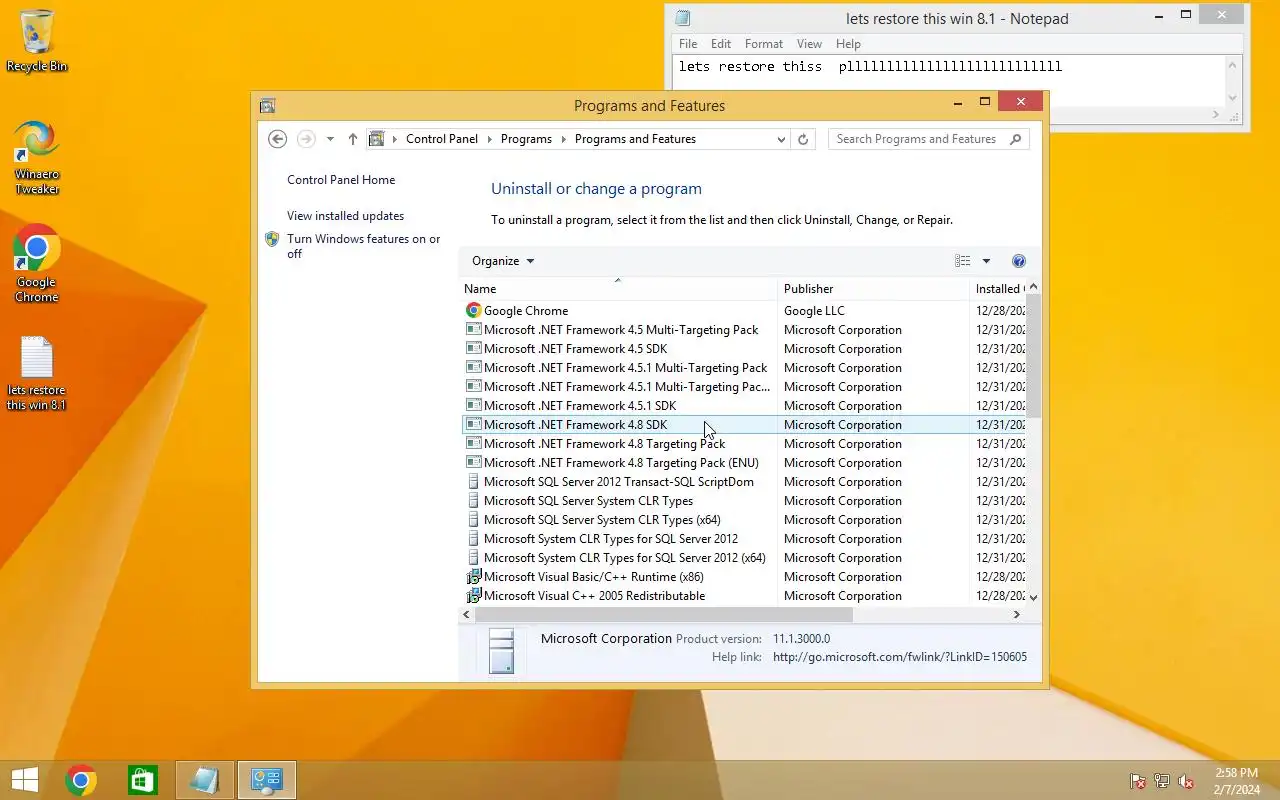Click the network tray icon
This screenshot has width=1280, height=800.
click(x=1162, y=781)
